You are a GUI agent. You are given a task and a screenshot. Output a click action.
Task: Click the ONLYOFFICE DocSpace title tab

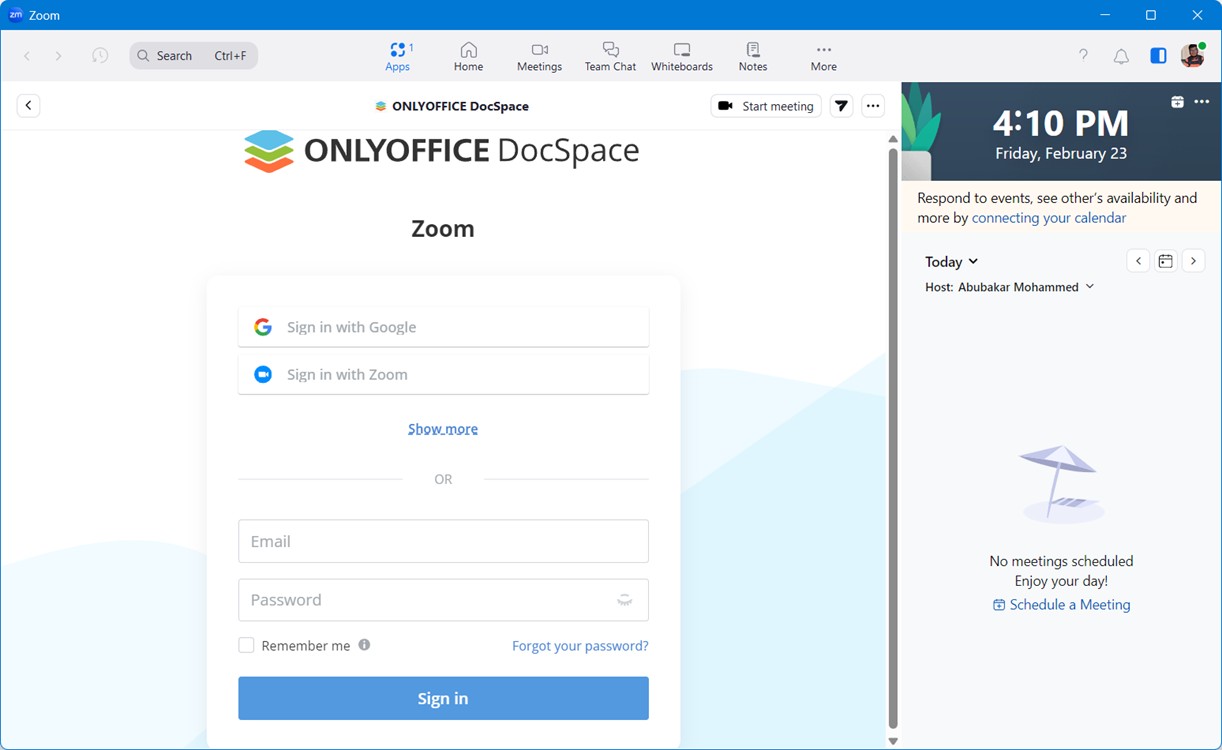(x=451, y=105)
